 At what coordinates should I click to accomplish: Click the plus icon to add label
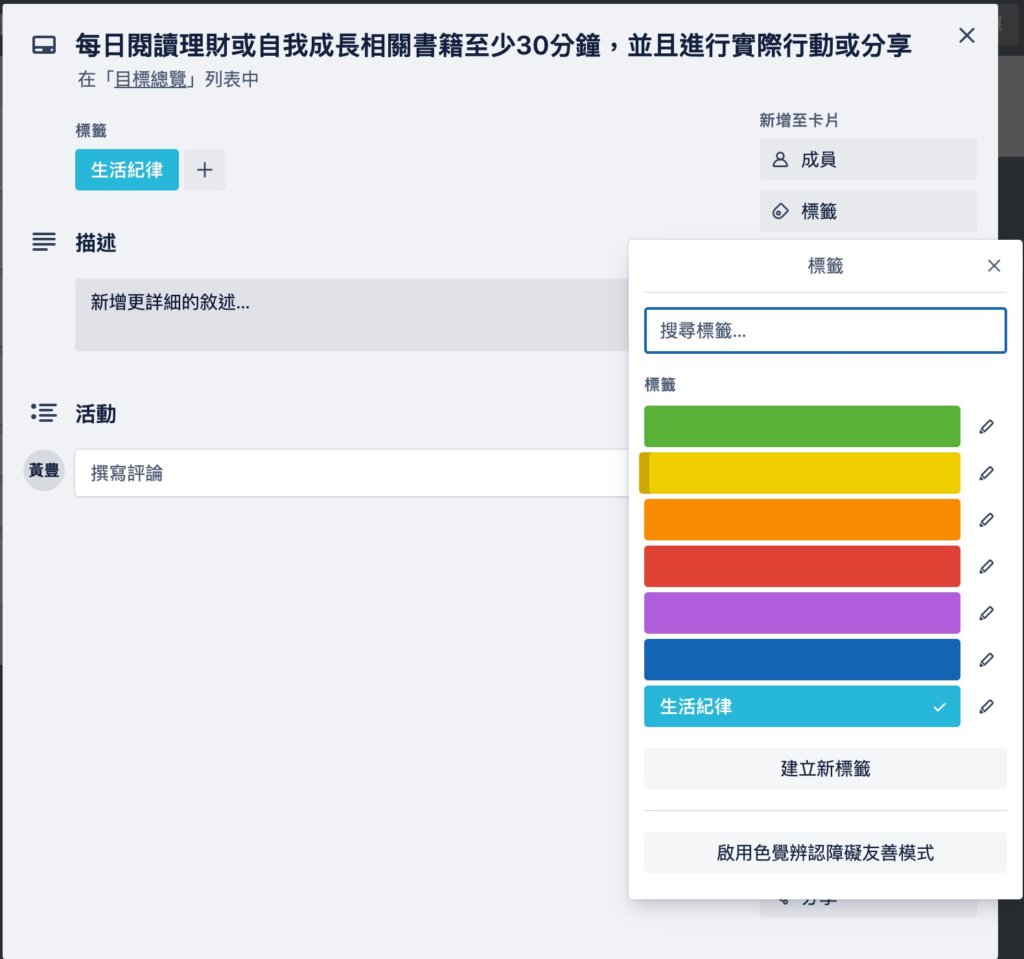(204, 170)
